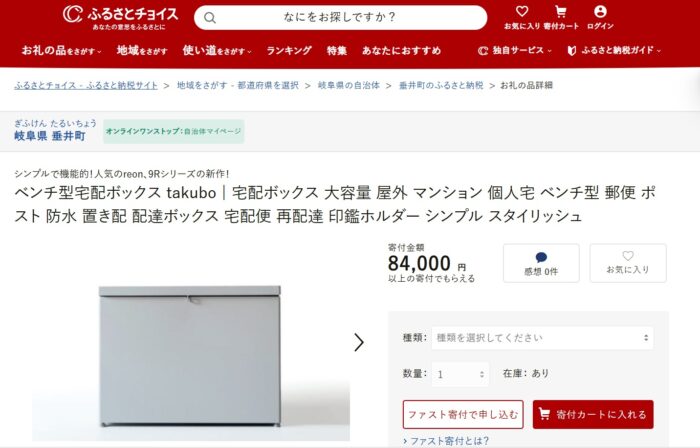
Task: Follow 岐阜県の自治体 breadcrumb link
Action: coord(349,85)
